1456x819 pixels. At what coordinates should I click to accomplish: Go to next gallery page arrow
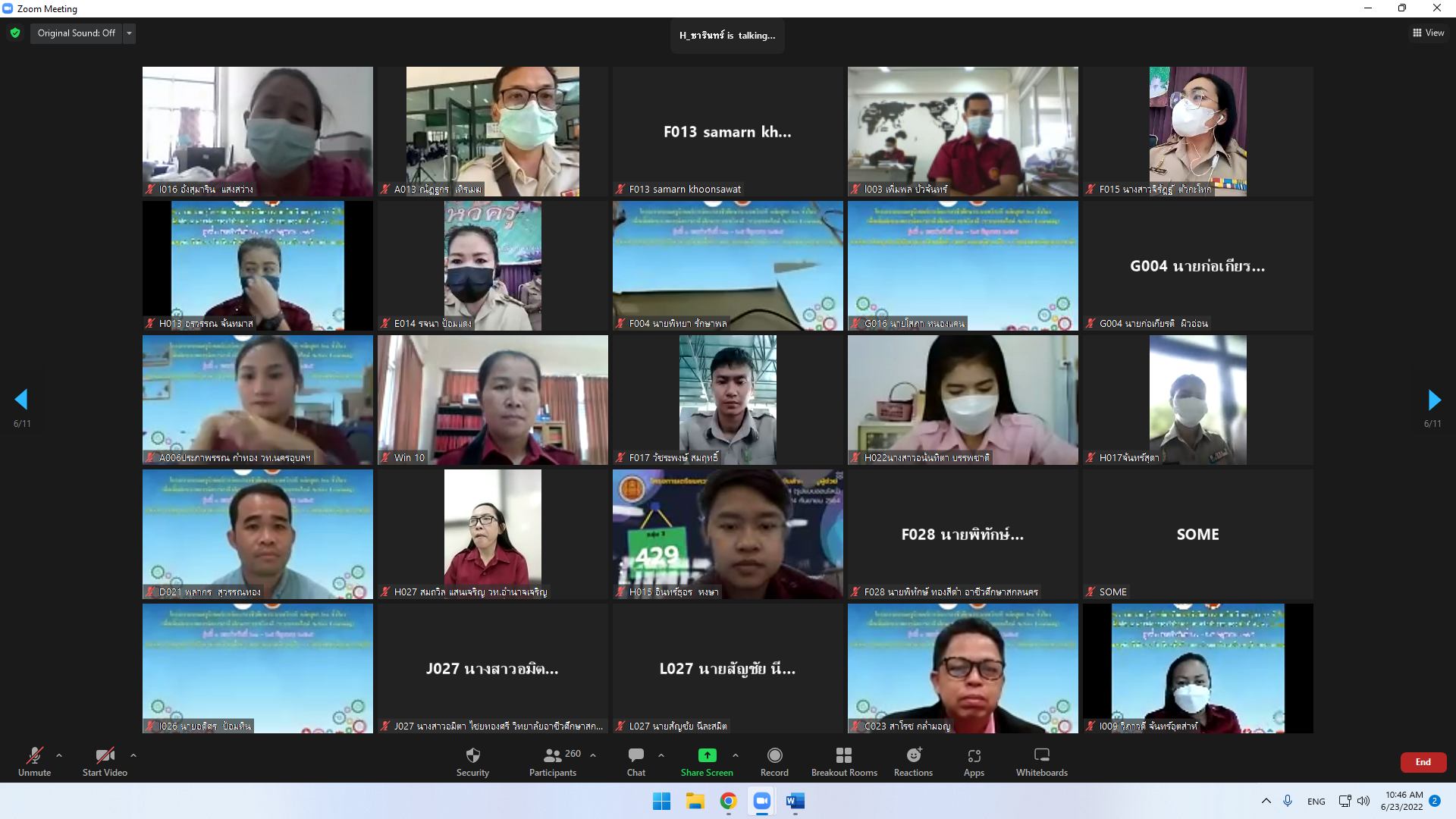click(1433, 400)
